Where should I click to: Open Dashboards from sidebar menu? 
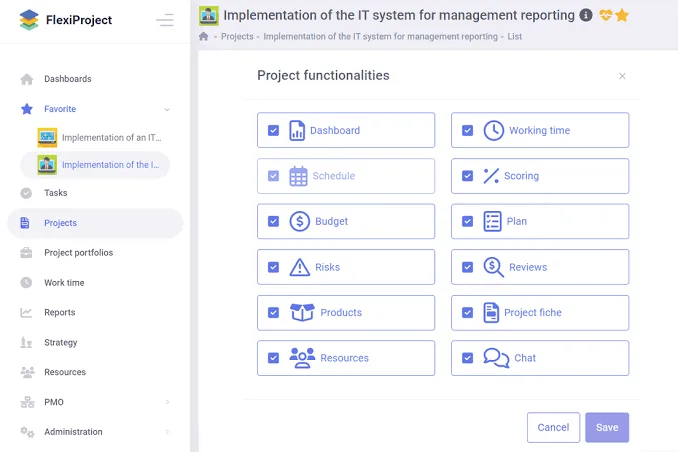68,79
